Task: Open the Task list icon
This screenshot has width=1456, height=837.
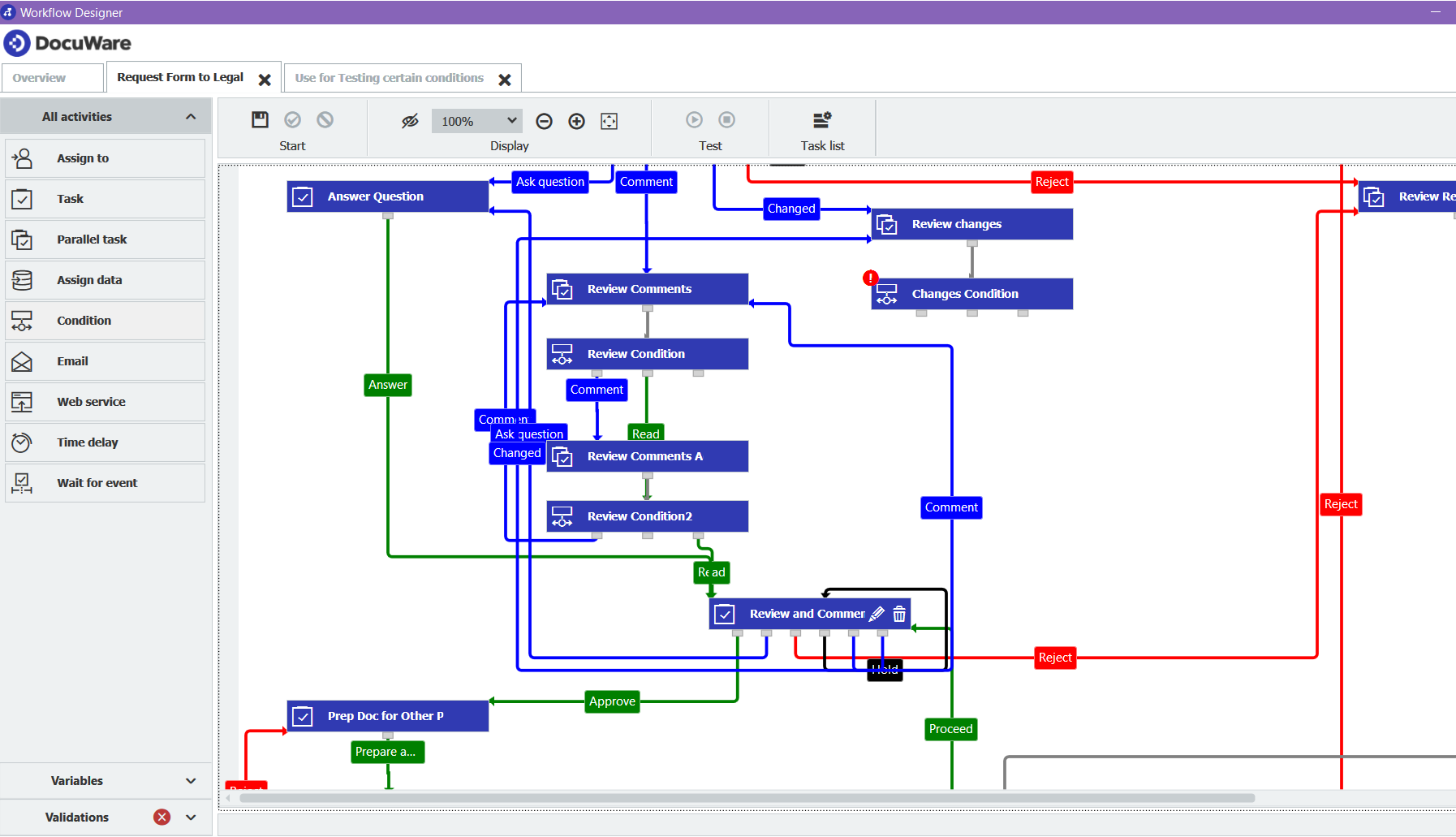Action: pyautogui.click(x=822, y=120)
